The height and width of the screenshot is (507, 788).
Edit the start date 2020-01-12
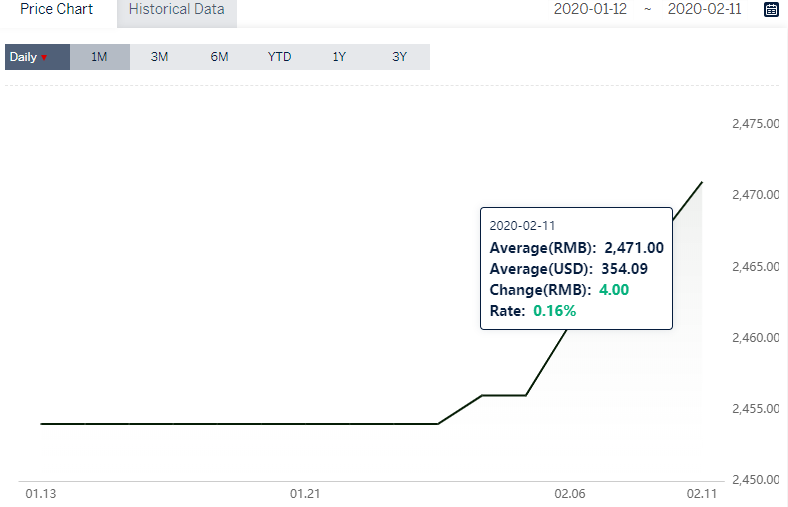(x=590, y=9)
